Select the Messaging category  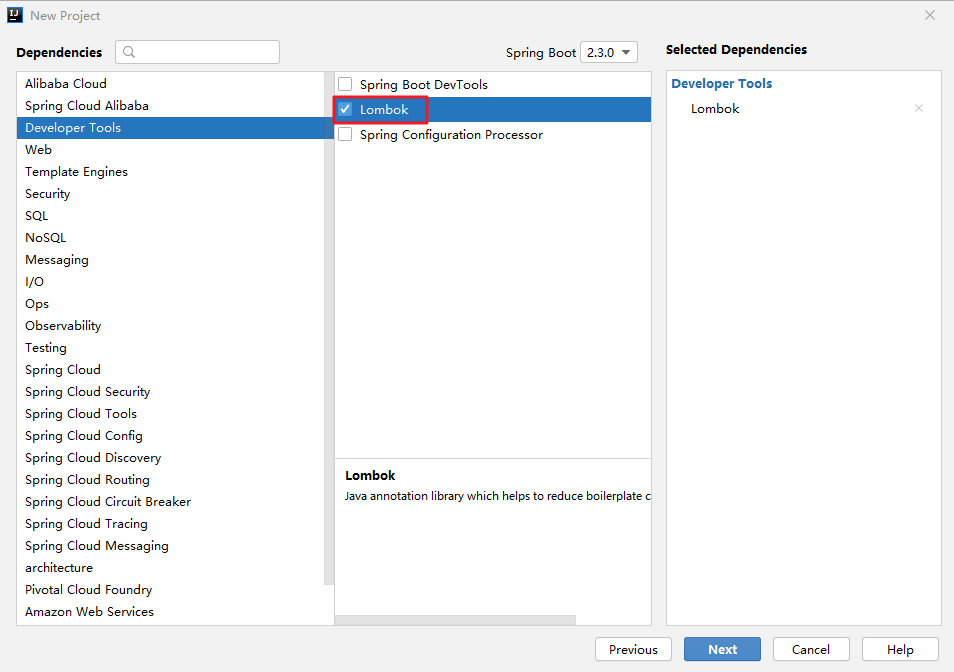171,260
